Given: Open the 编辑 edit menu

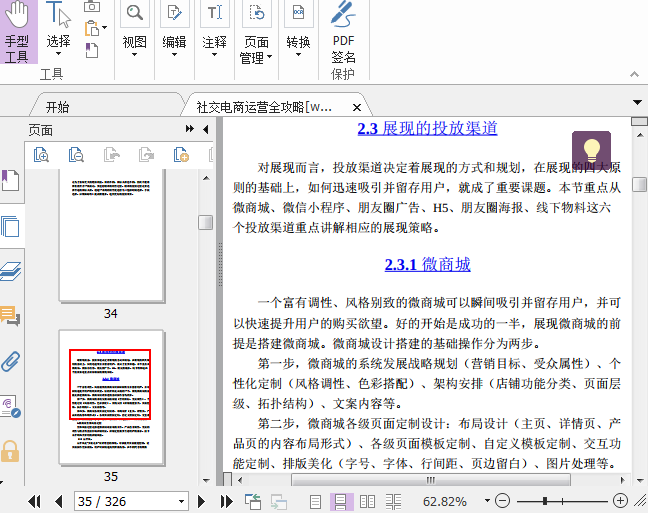Looking at the screenshot, I should pyautogui.click(x=174, y=30).
